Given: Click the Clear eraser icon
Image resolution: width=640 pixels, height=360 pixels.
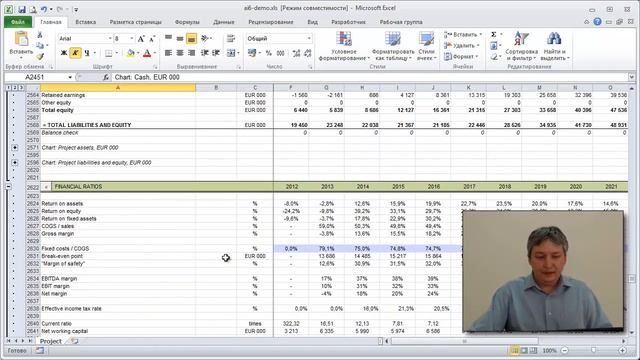Looking at the screenshot, I should [493, 57].
